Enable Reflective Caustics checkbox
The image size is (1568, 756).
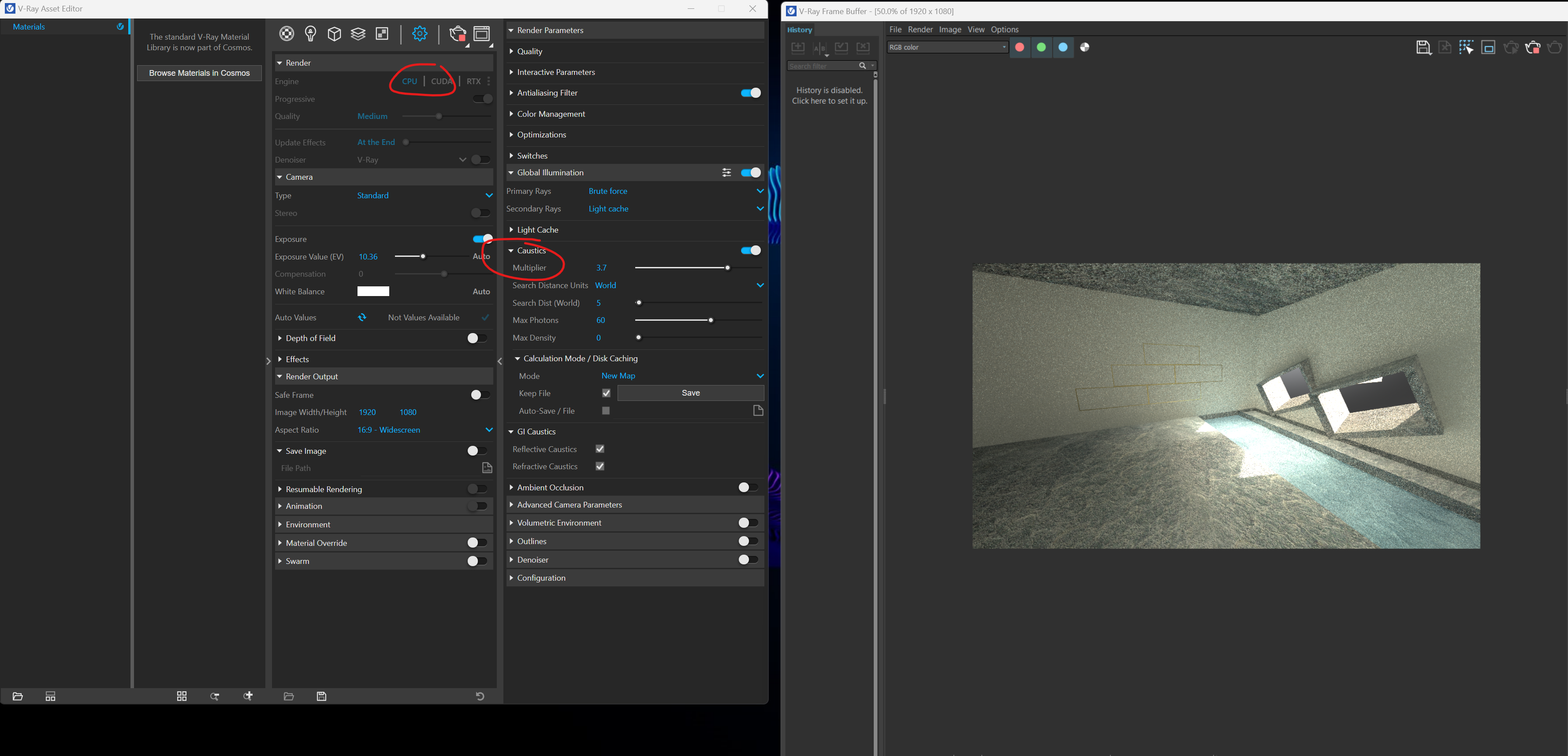(601, 449)
